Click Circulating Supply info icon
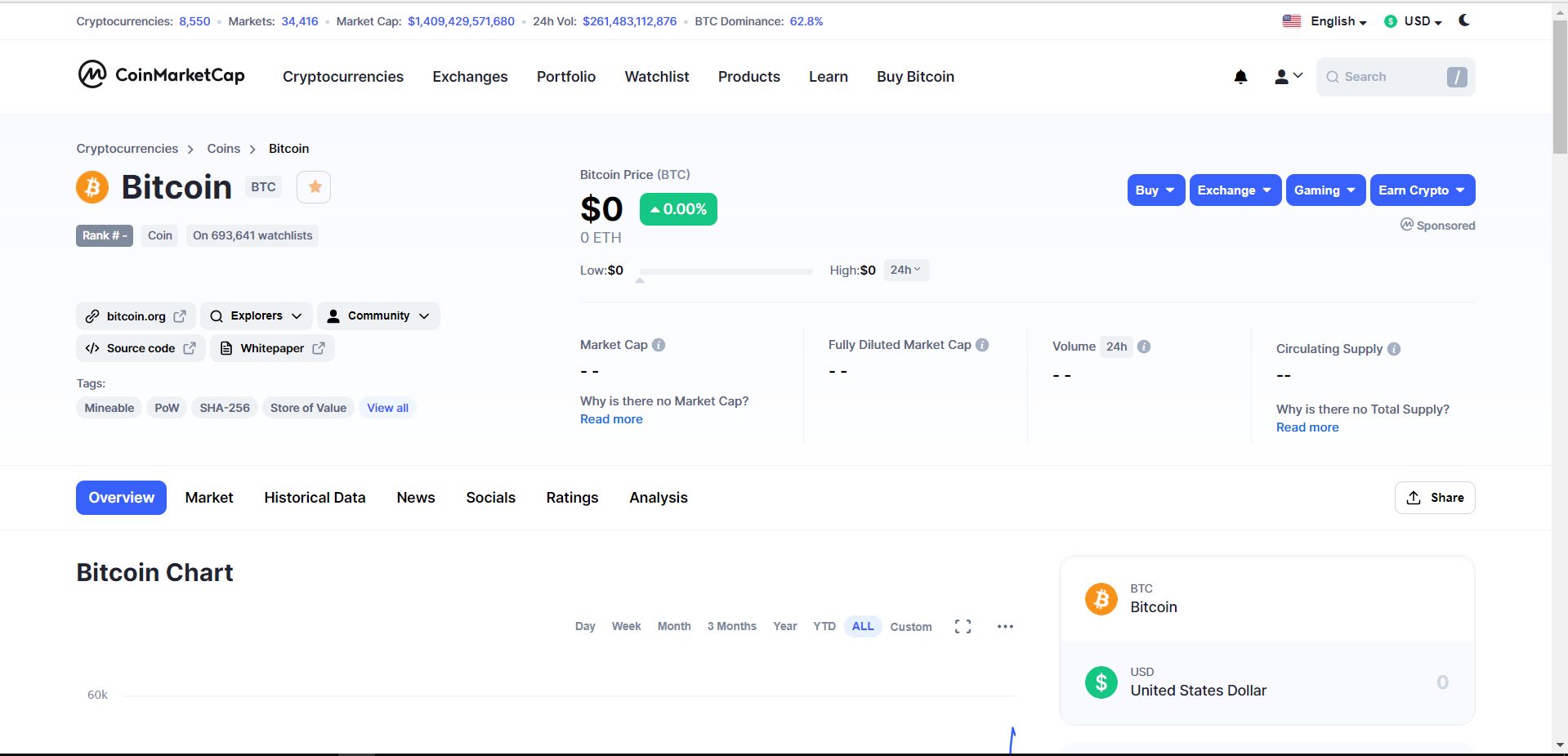1568x756 pixels. click(1394, 349)
